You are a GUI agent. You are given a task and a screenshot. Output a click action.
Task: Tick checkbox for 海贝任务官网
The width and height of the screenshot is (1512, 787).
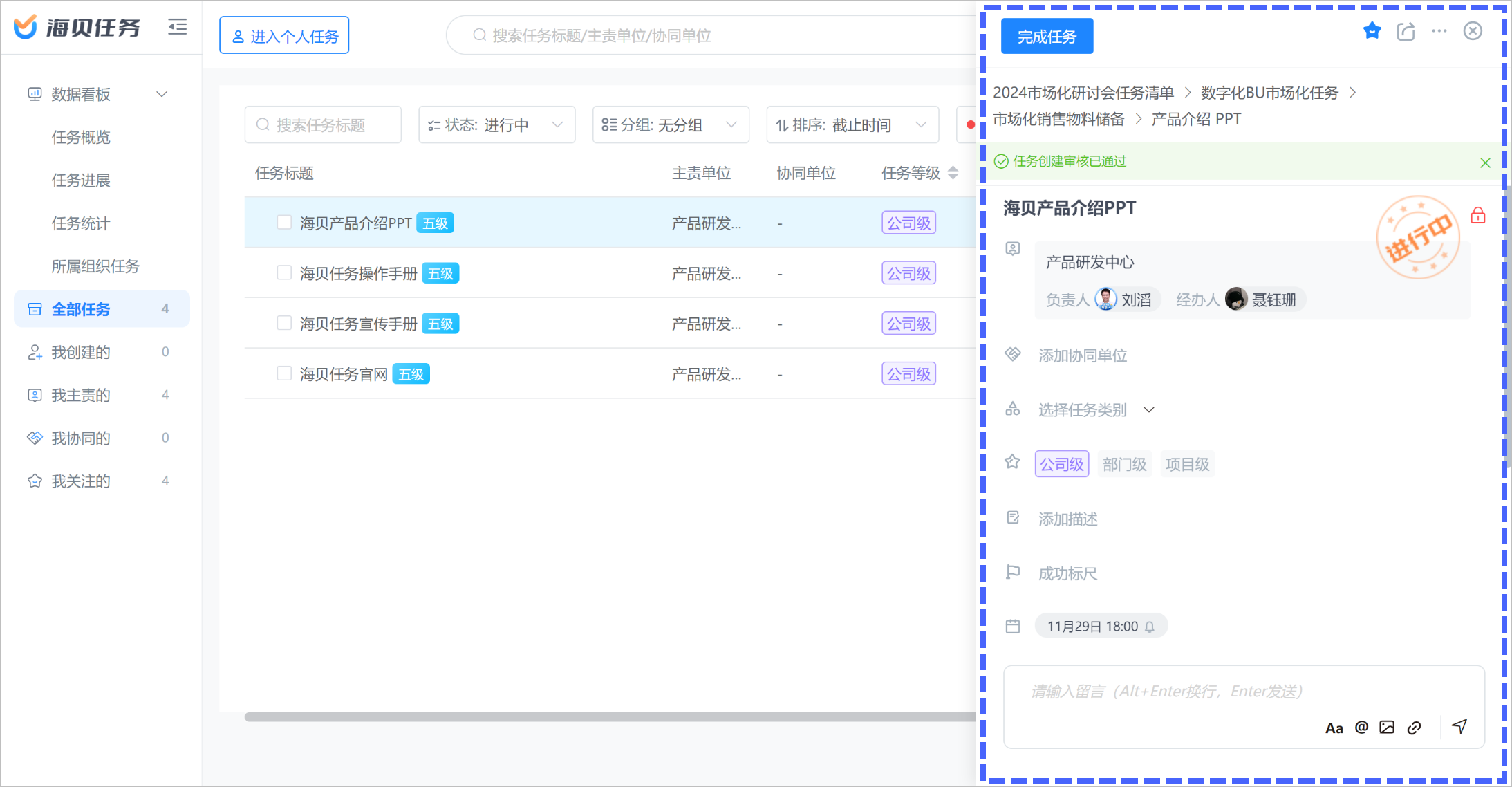[284, 373]
